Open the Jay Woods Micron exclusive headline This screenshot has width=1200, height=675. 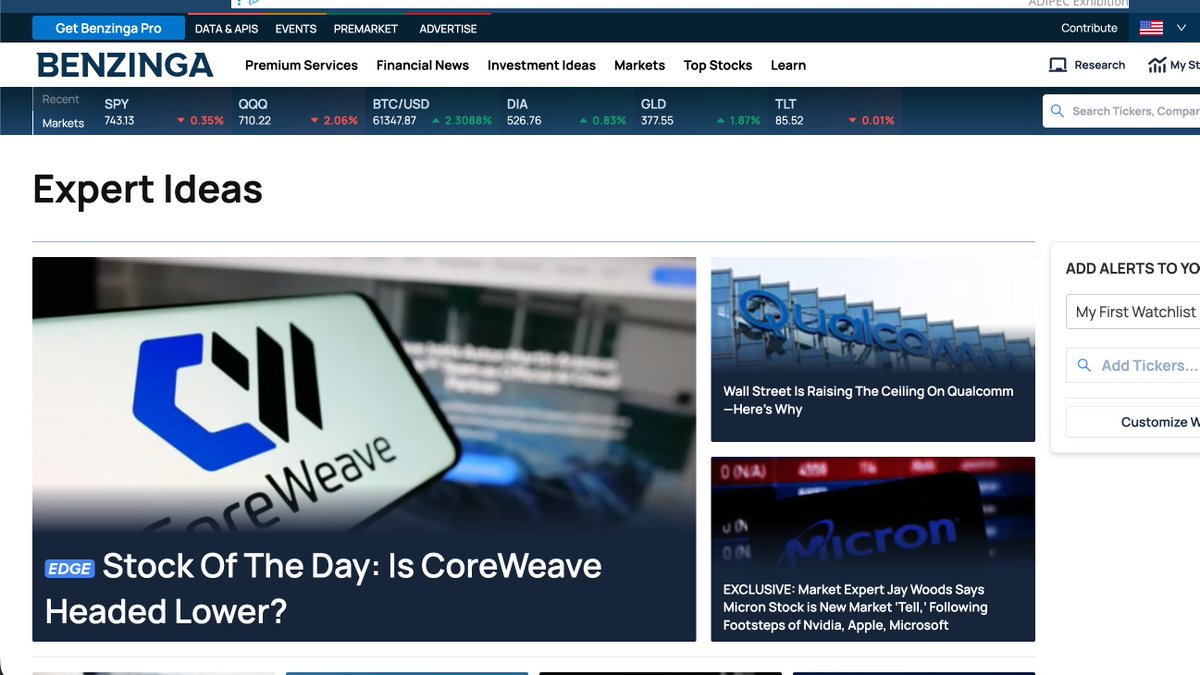coord(855,607)
